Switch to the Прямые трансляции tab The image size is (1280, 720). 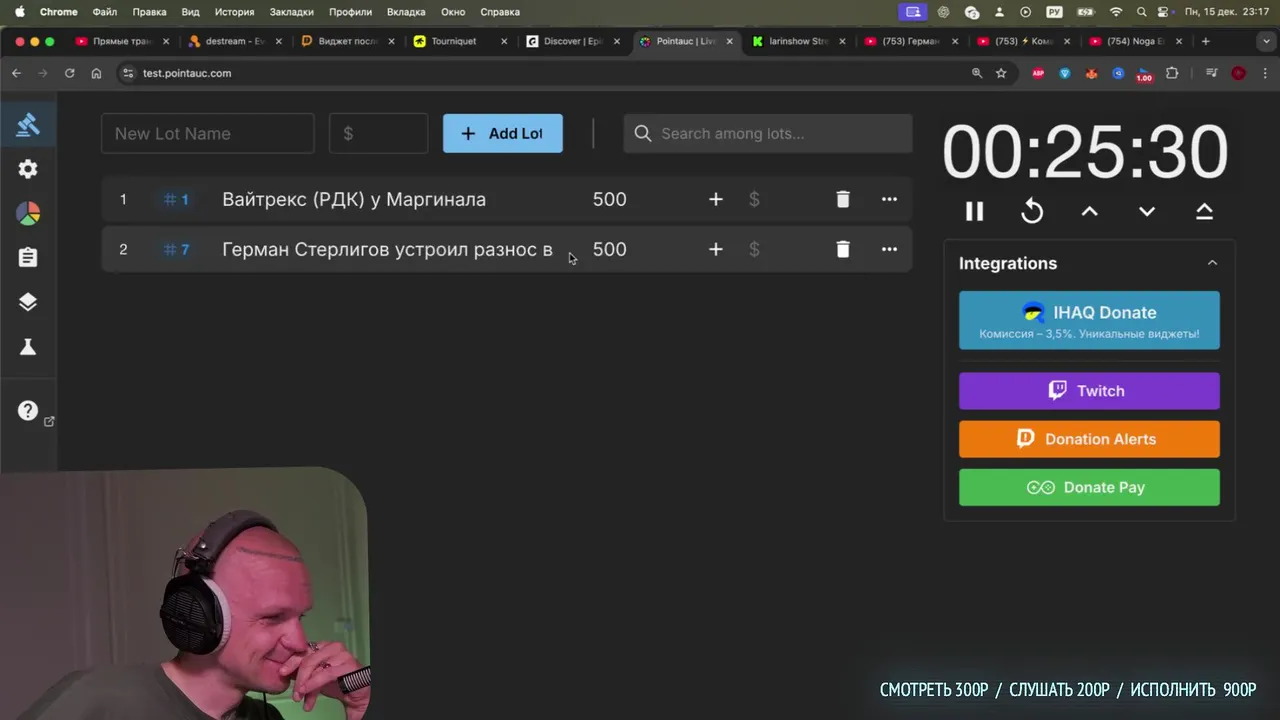tap(122, 41)
